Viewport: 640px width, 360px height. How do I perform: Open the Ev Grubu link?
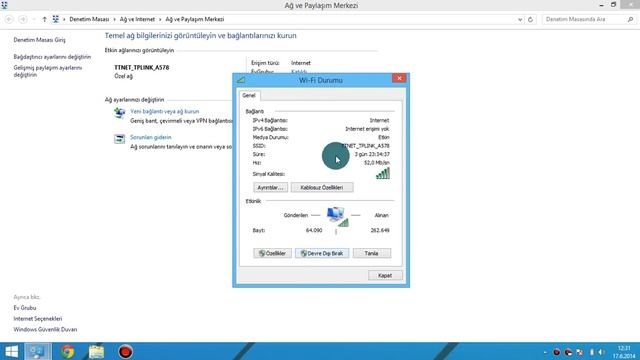[24, 308]
